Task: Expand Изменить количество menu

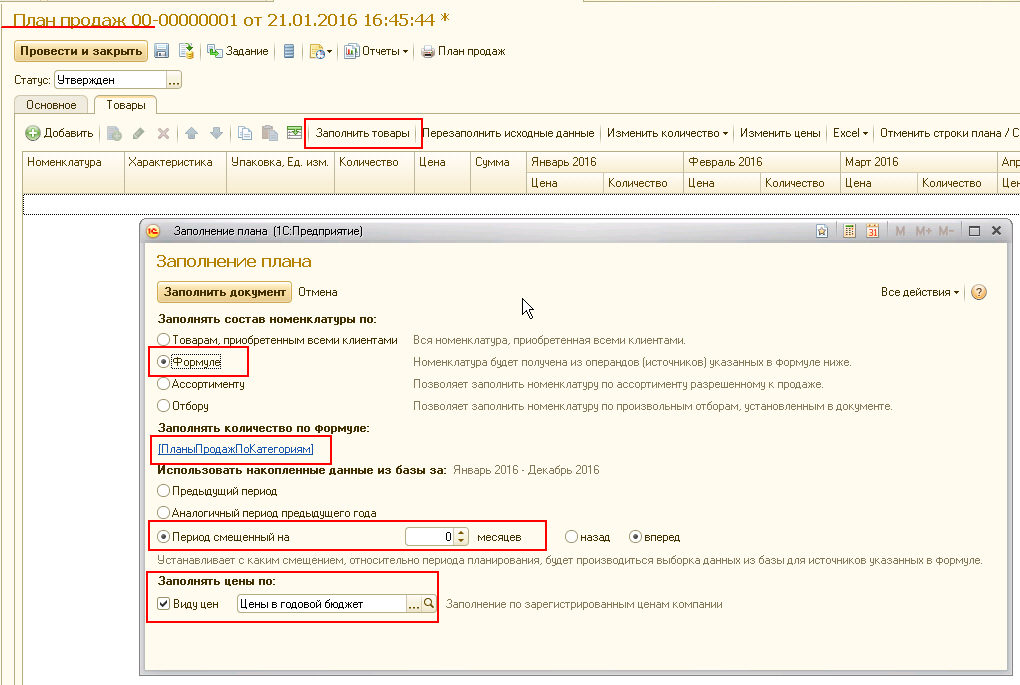Action: 667,133
